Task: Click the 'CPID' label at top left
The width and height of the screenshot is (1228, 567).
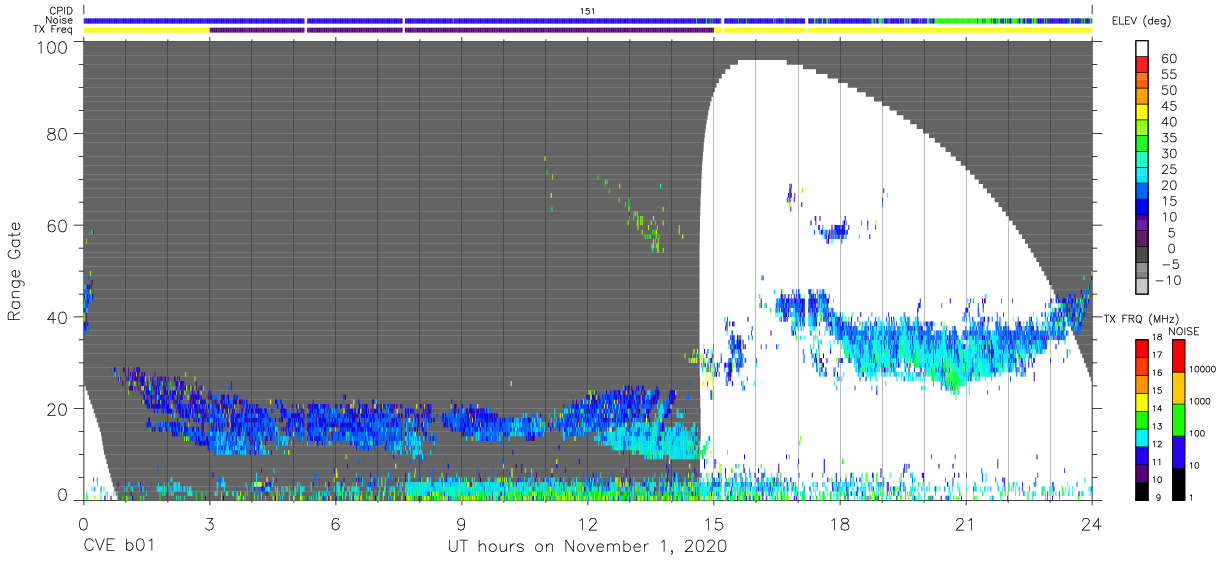Action: click(61, 10)
